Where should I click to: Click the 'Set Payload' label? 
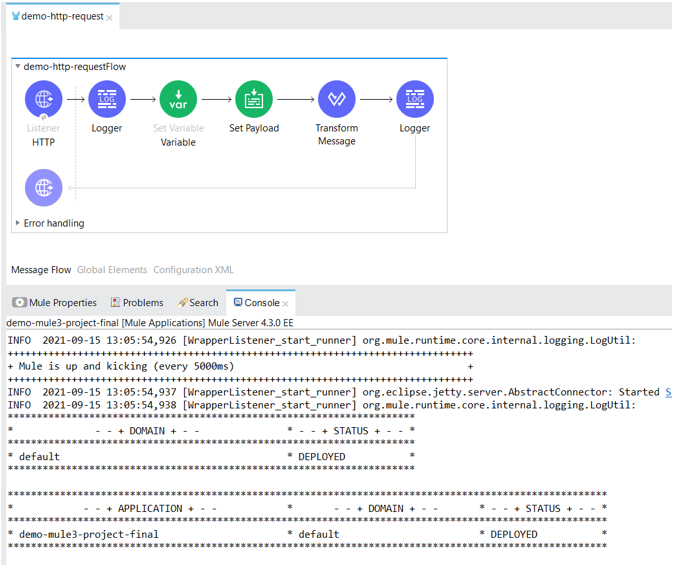tap(254, 128)
